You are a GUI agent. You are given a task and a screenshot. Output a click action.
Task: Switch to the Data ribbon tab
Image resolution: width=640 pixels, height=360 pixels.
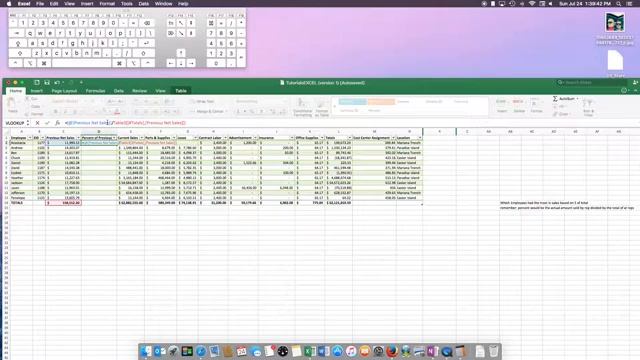click(119, 91)
